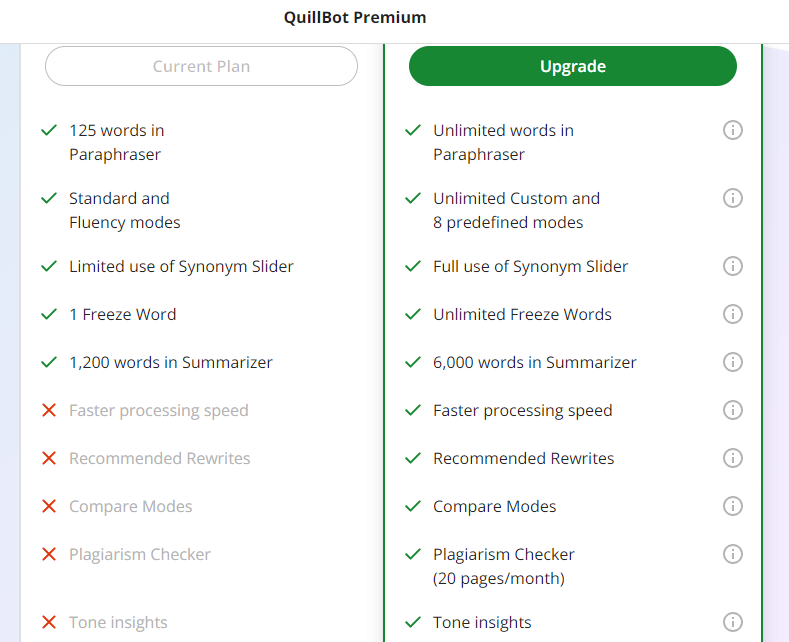
Task: Show info for Compare Modes feature
Action: [733, 506]
